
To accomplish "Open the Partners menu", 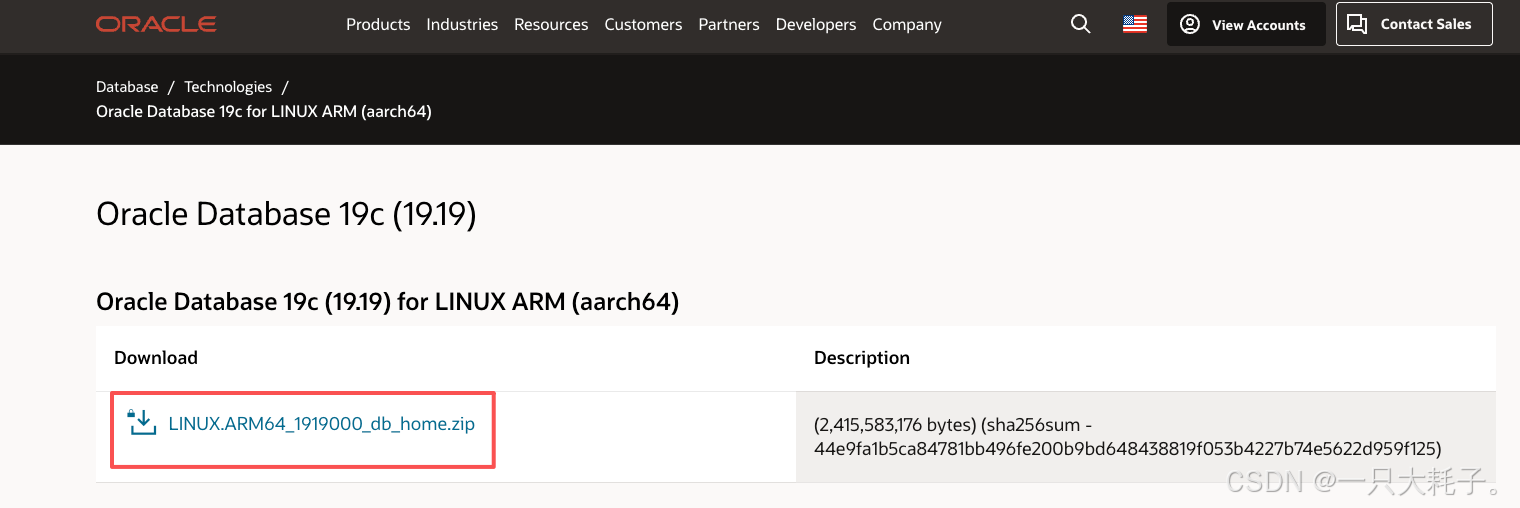I will point(729,24).
